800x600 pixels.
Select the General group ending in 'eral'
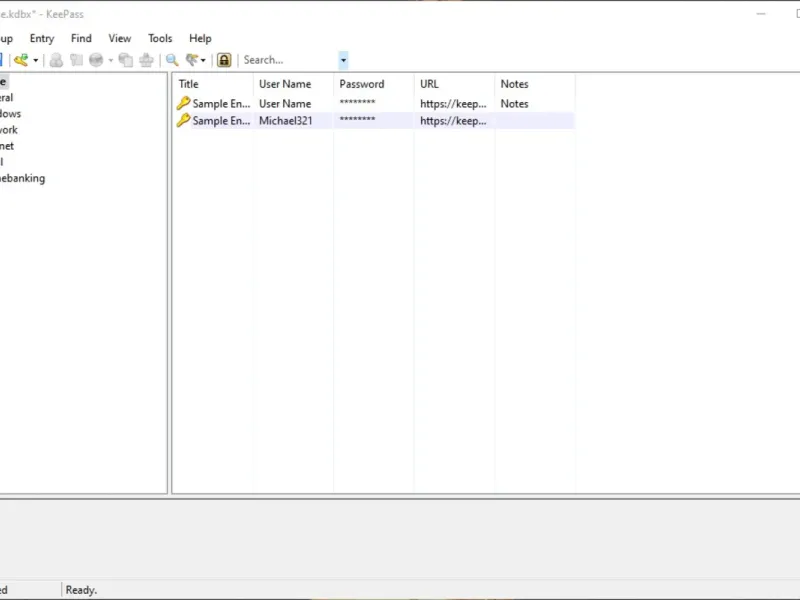click(x=7, y=97)
